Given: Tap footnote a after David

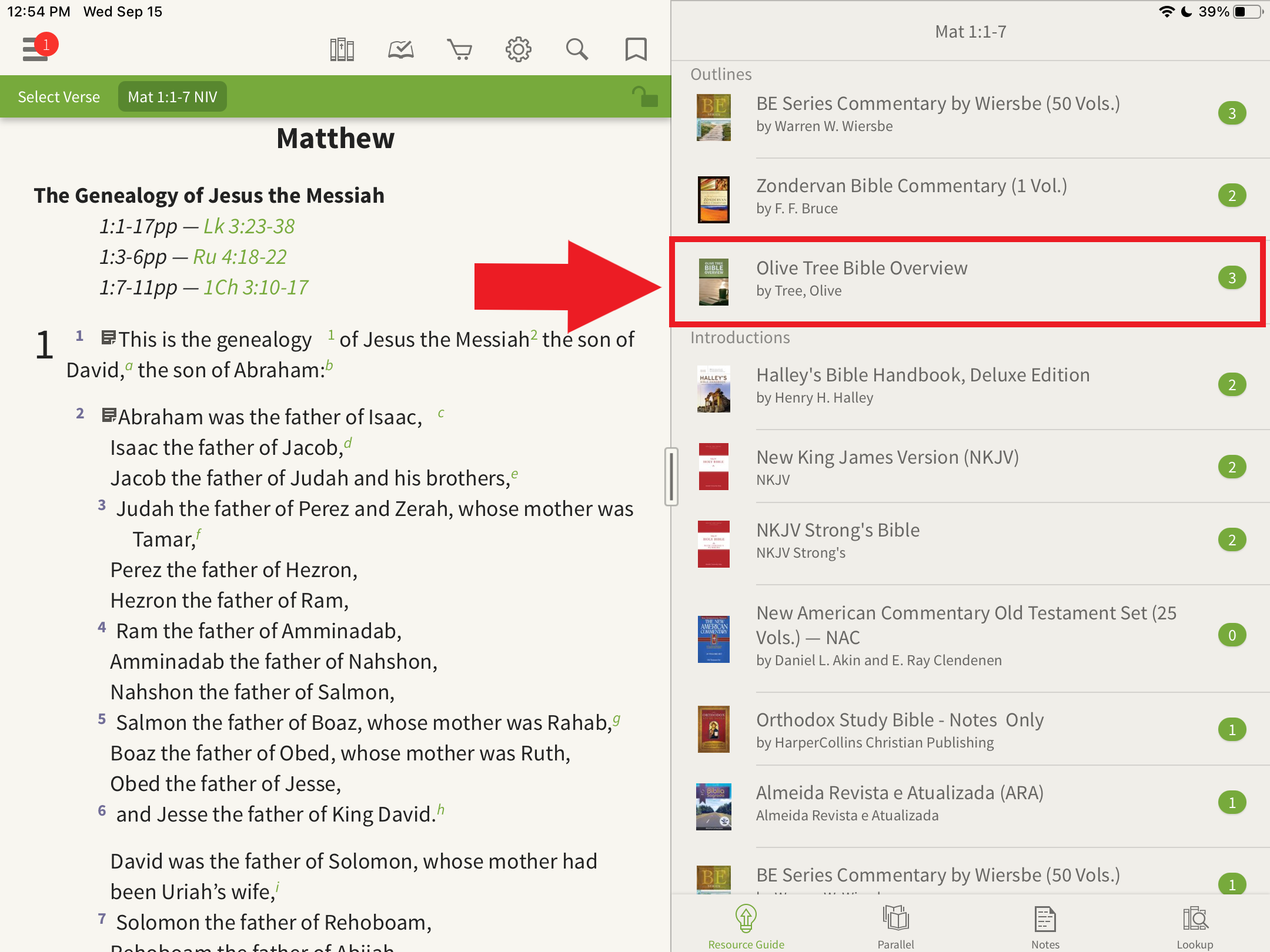Looking at the screenshot, I should click(129, 366).
